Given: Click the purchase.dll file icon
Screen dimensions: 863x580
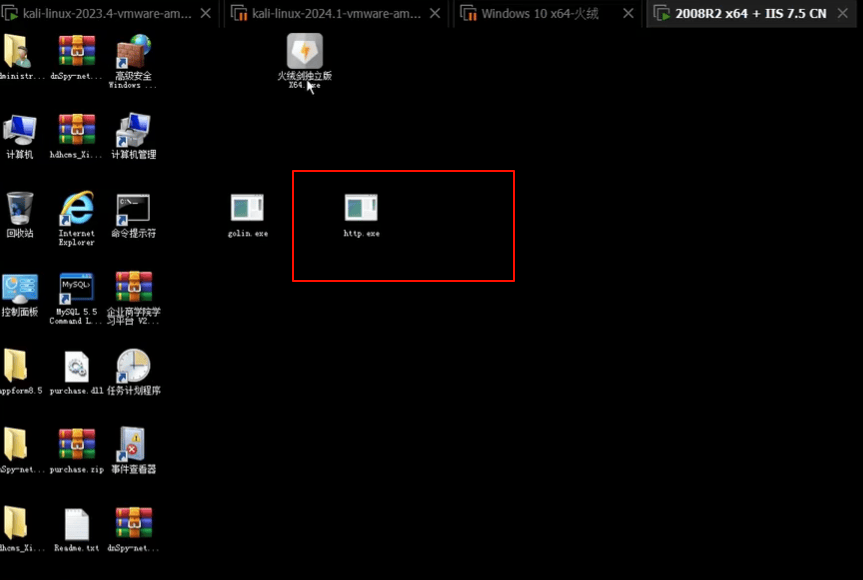Looking at the screenshot, I should pyautogui.click(x=77, y=367).
